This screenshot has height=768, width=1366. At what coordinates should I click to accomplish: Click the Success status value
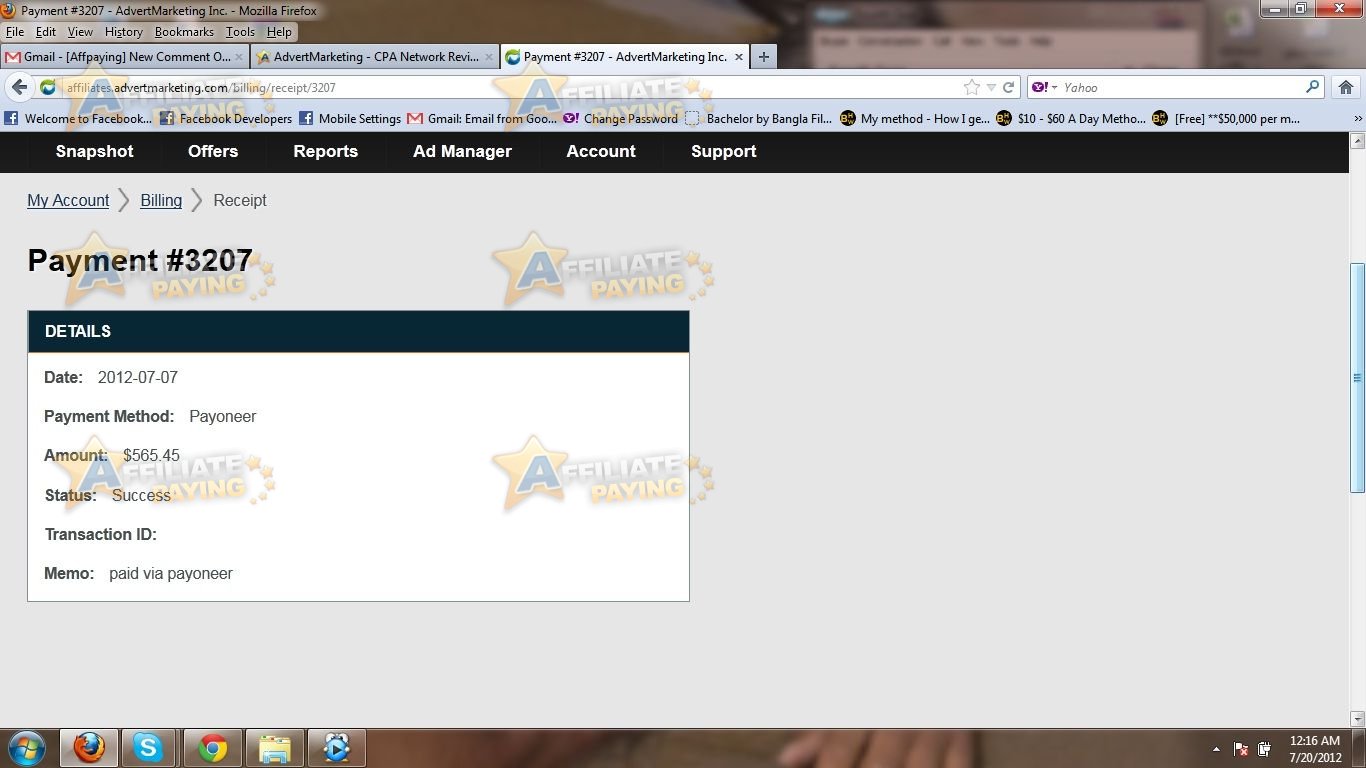tap(141, 495)
